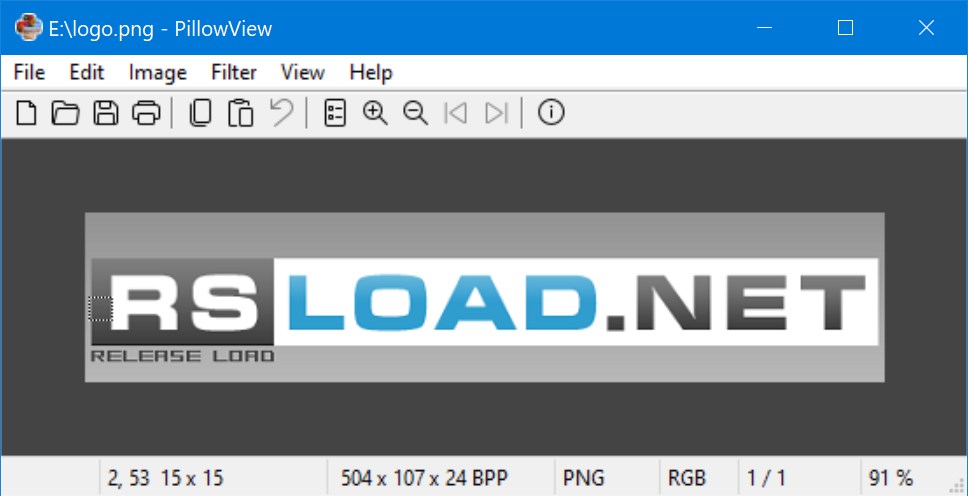
Task: Show image information icon
Action: (x=551, y=113)
